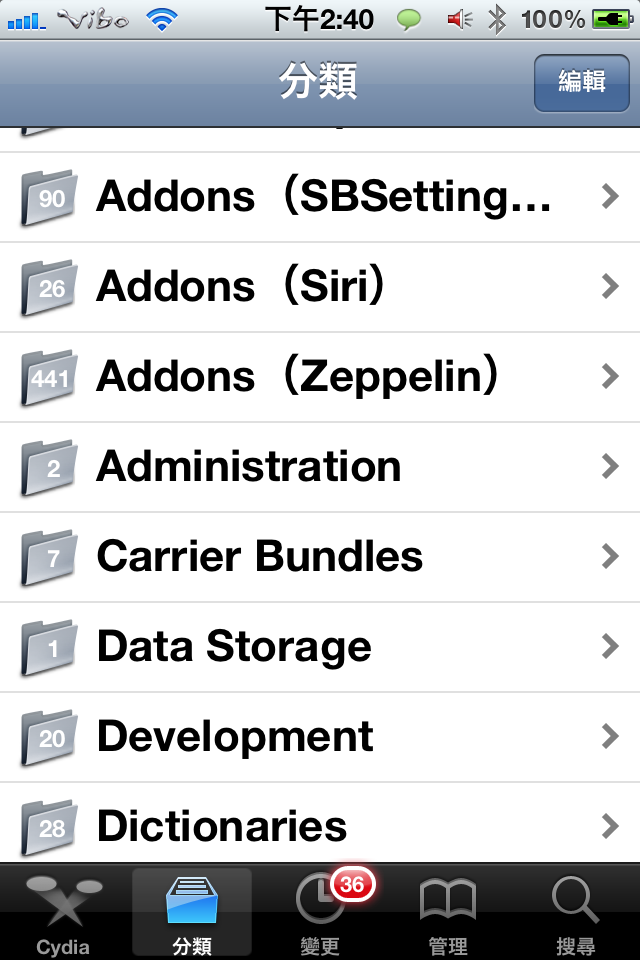Click the folder icon showing 90 packages
The height and width of the screenshot is (960, 640).
pyautogui.click(x=49, y=197)
